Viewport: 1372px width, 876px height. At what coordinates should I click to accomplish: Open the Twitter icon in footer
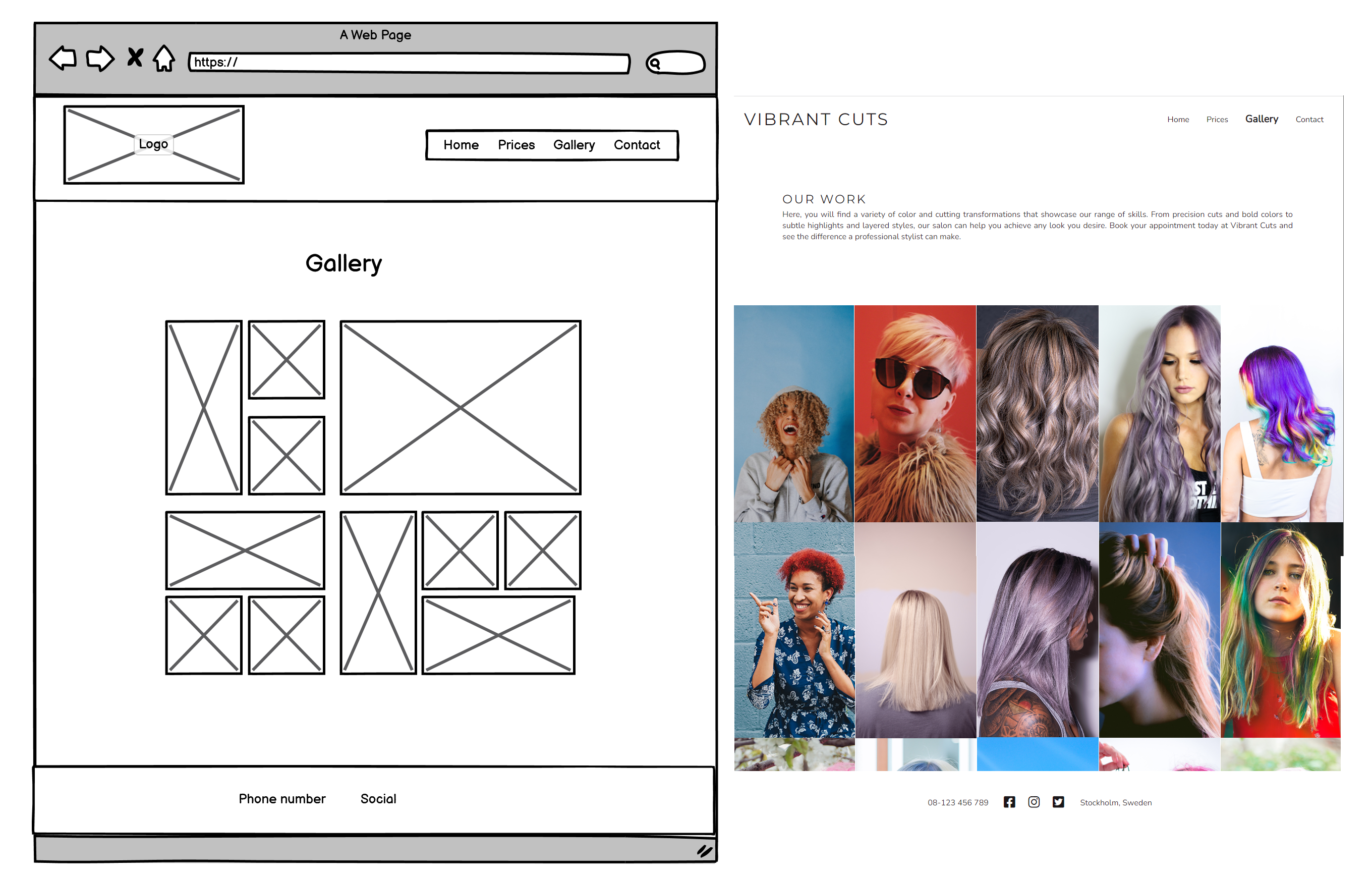pyautogui.click(x=1058, y=802)
